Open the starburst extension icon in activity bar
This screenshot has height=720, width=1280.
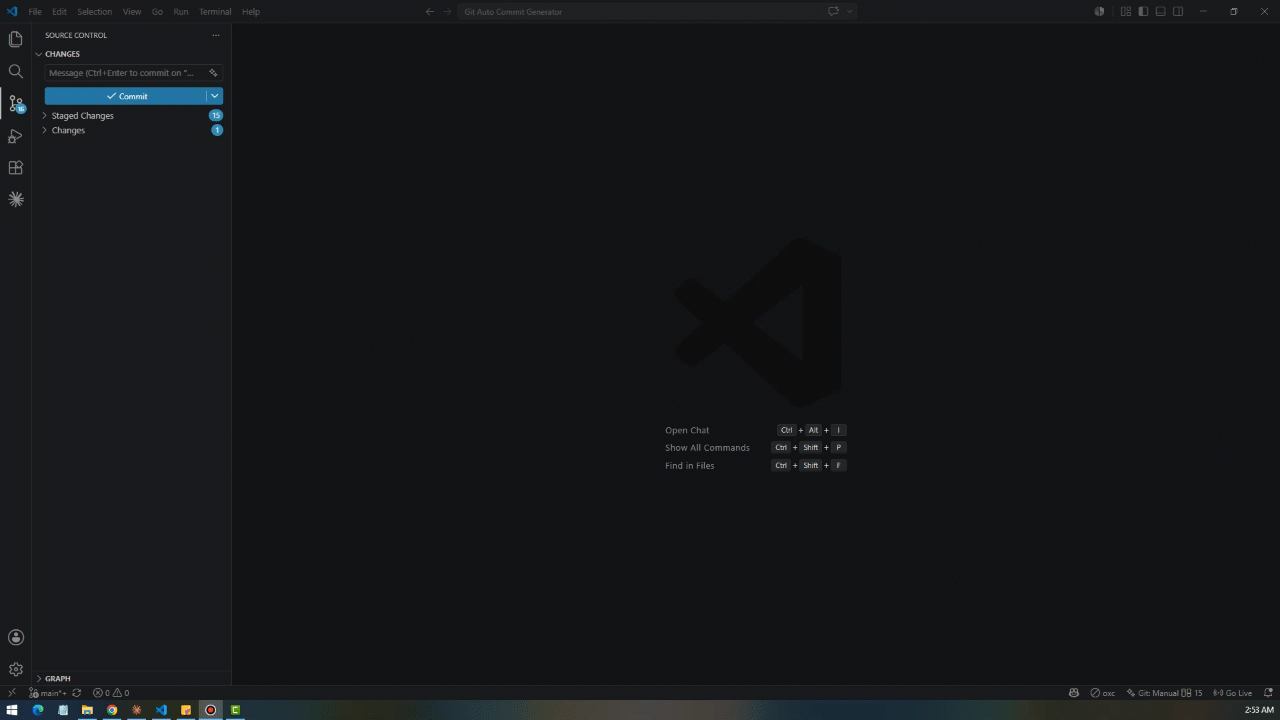pyautogui.click(x=15, y=200)
